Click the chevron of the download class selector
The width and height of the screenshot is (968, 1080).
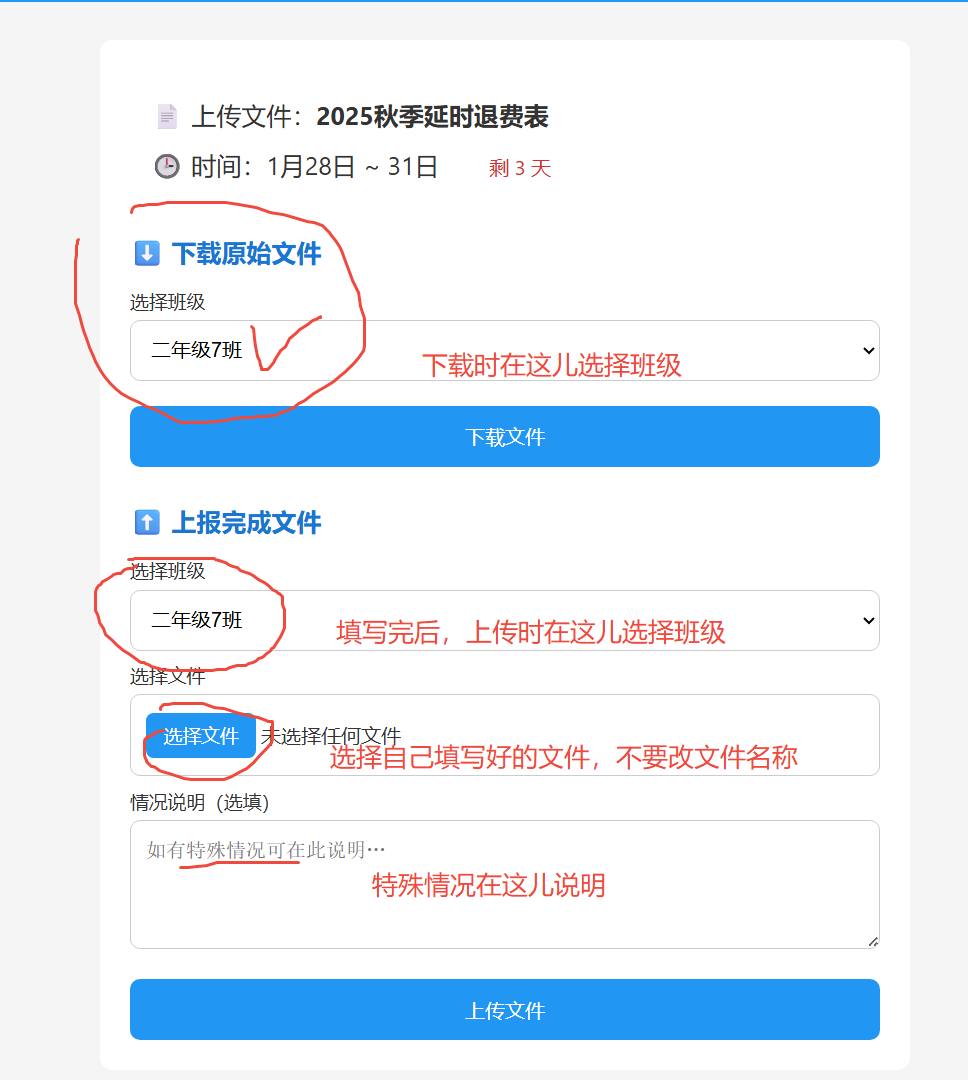coord(869,351)
